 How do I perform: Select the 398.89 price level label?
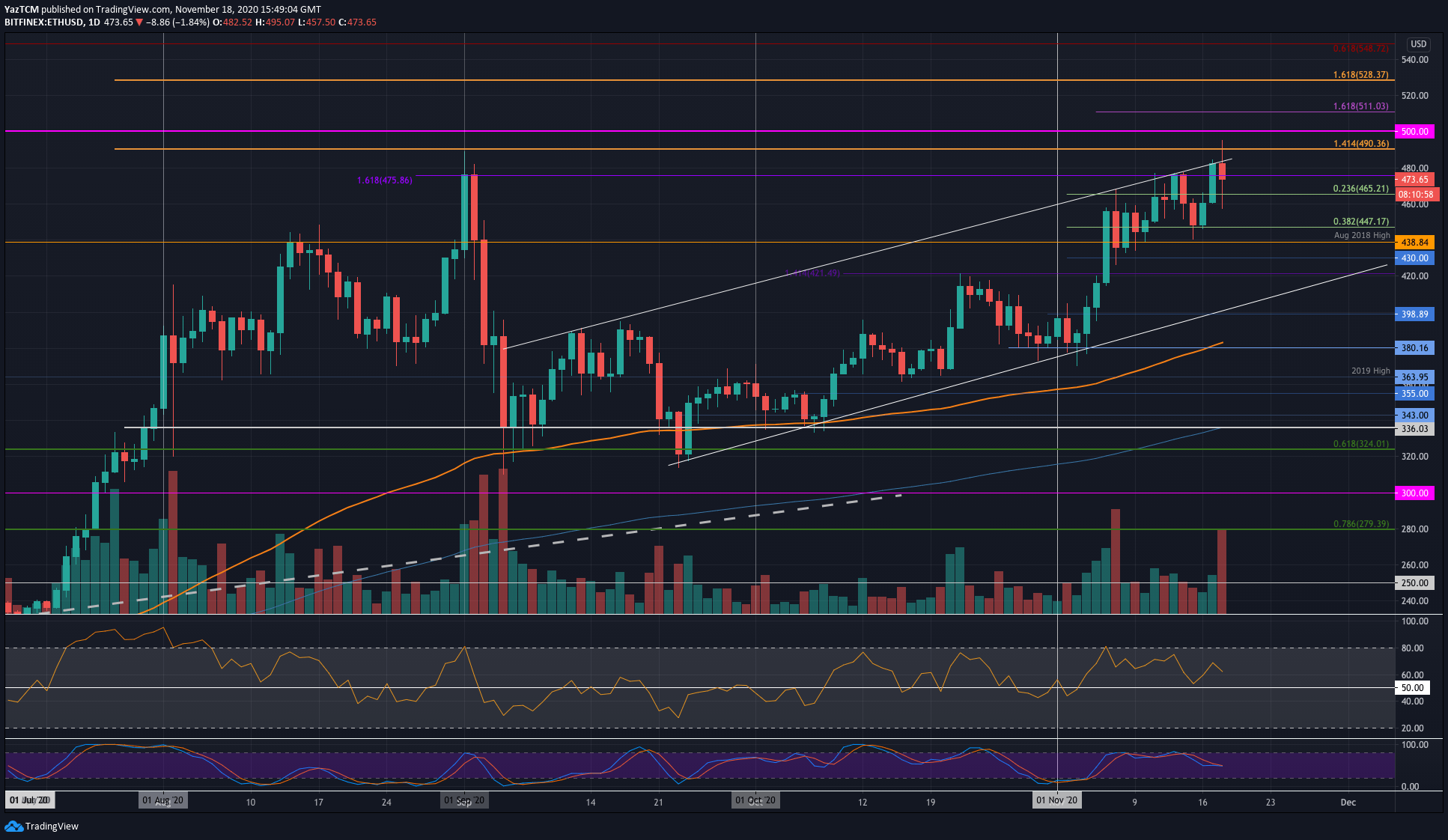(1415, 314)
